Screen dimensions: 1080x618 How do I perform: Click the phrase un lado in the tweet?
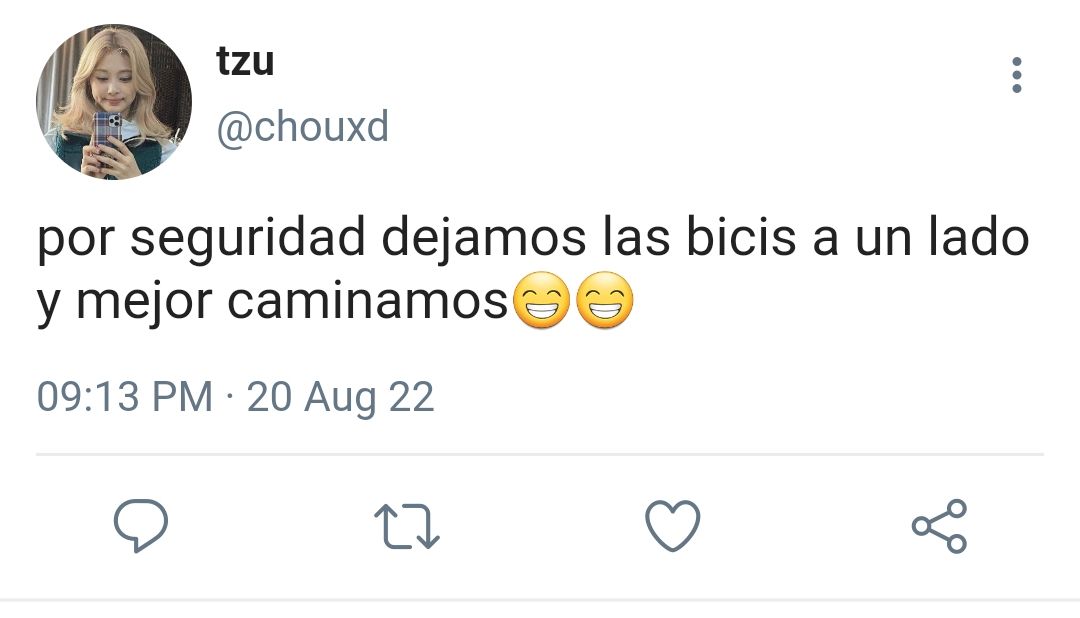coord(942,237)
